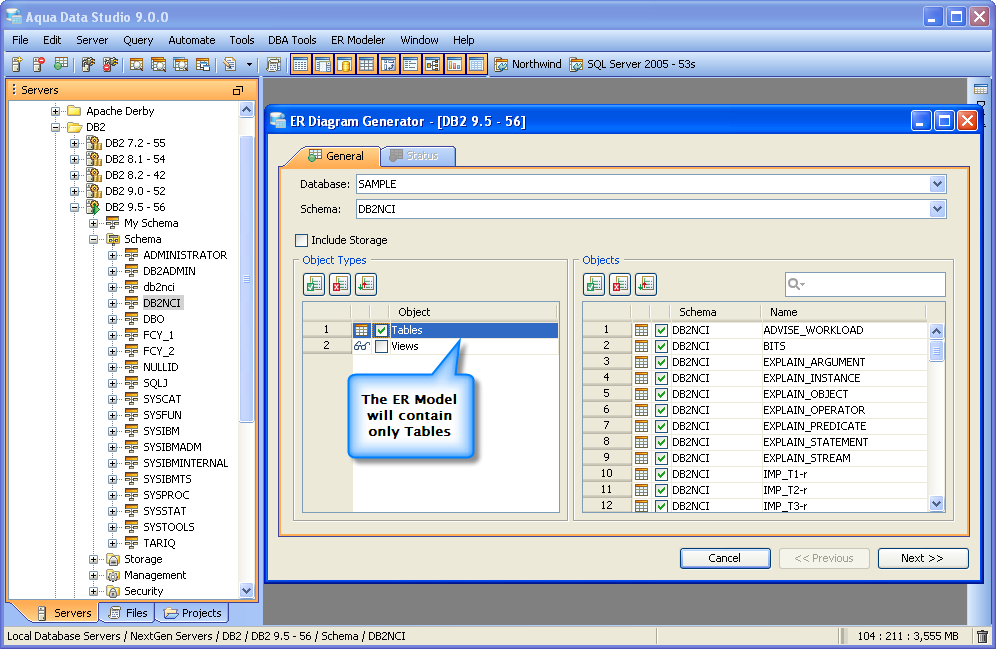Open the Automate menu
Viewport: 996px width, 649px height.
tap(192, 40)
